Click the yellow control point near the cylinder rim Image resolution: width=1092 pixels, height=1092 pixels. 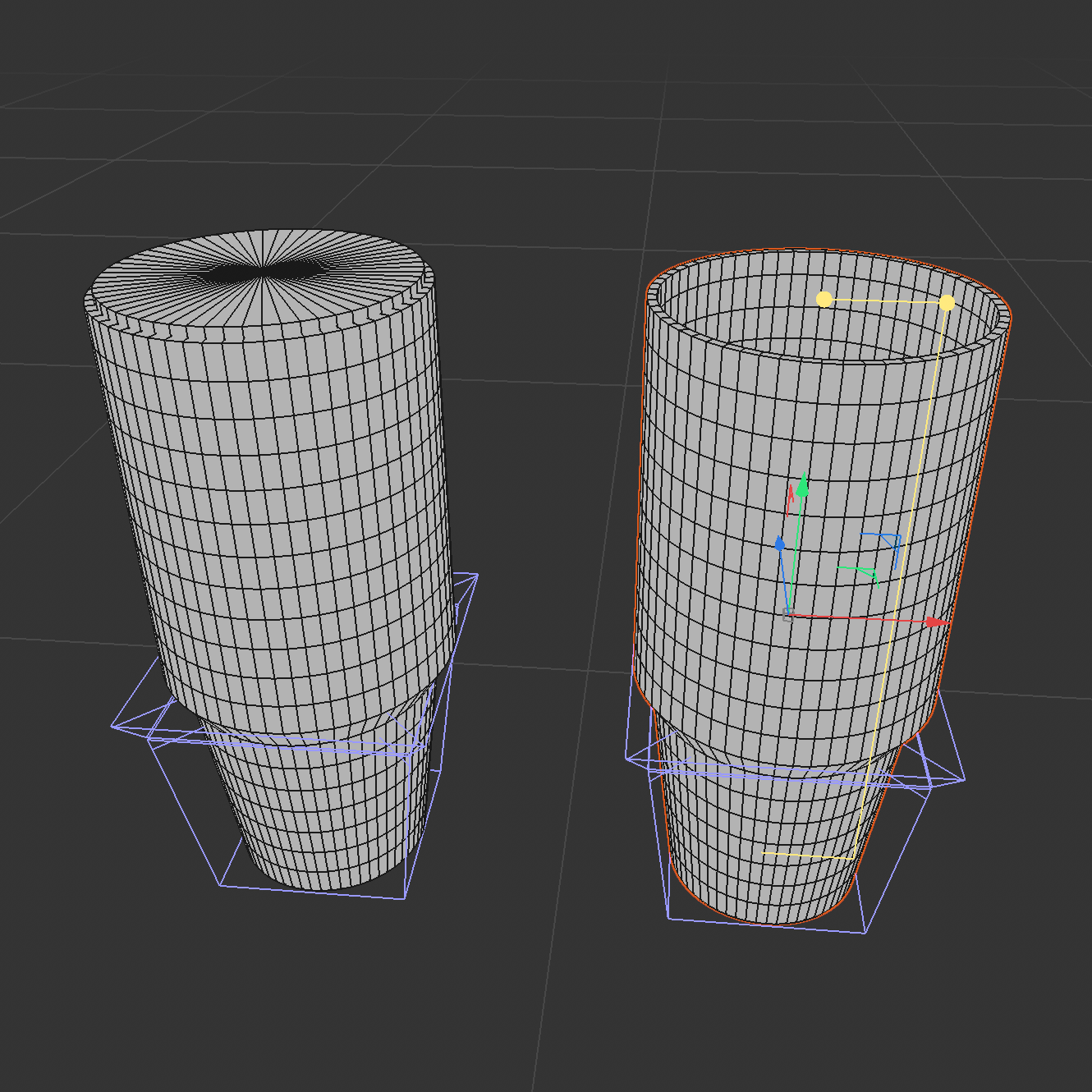(824, 297)
